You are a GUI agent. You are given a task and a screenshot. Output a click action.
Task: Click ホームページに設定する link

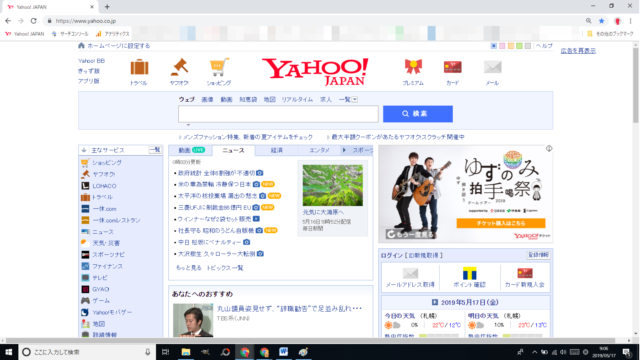[x=118, y=46]
